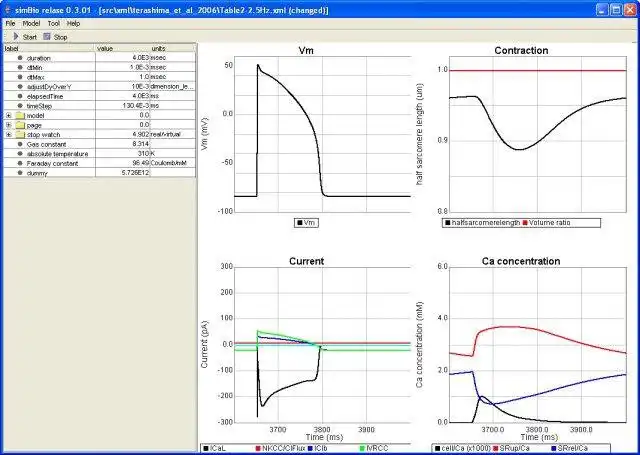Select the dtMax row label
640x455 pixels.
point(36,77)
